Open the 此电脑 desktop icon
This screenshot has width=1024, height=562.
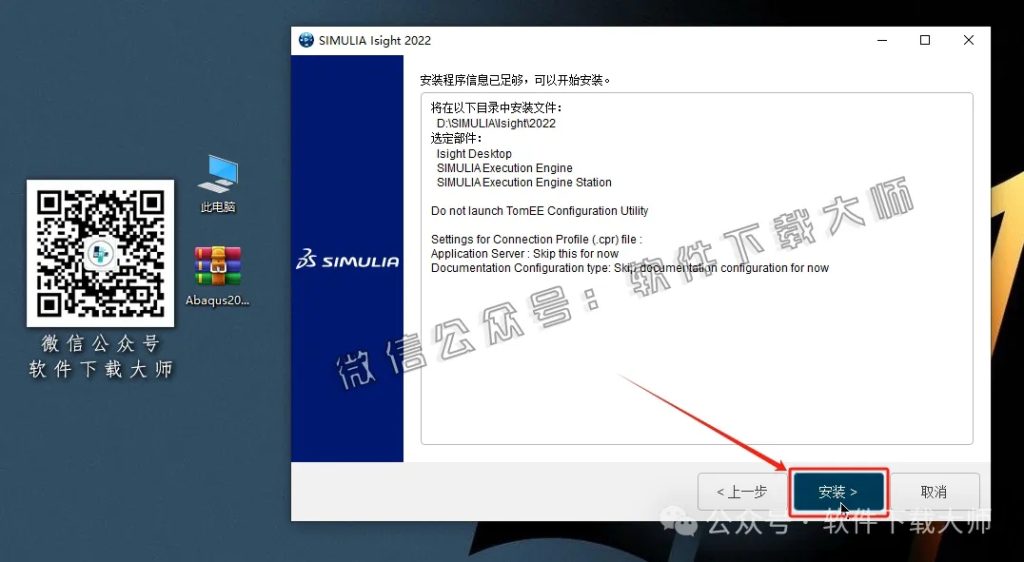coord(218,184)
